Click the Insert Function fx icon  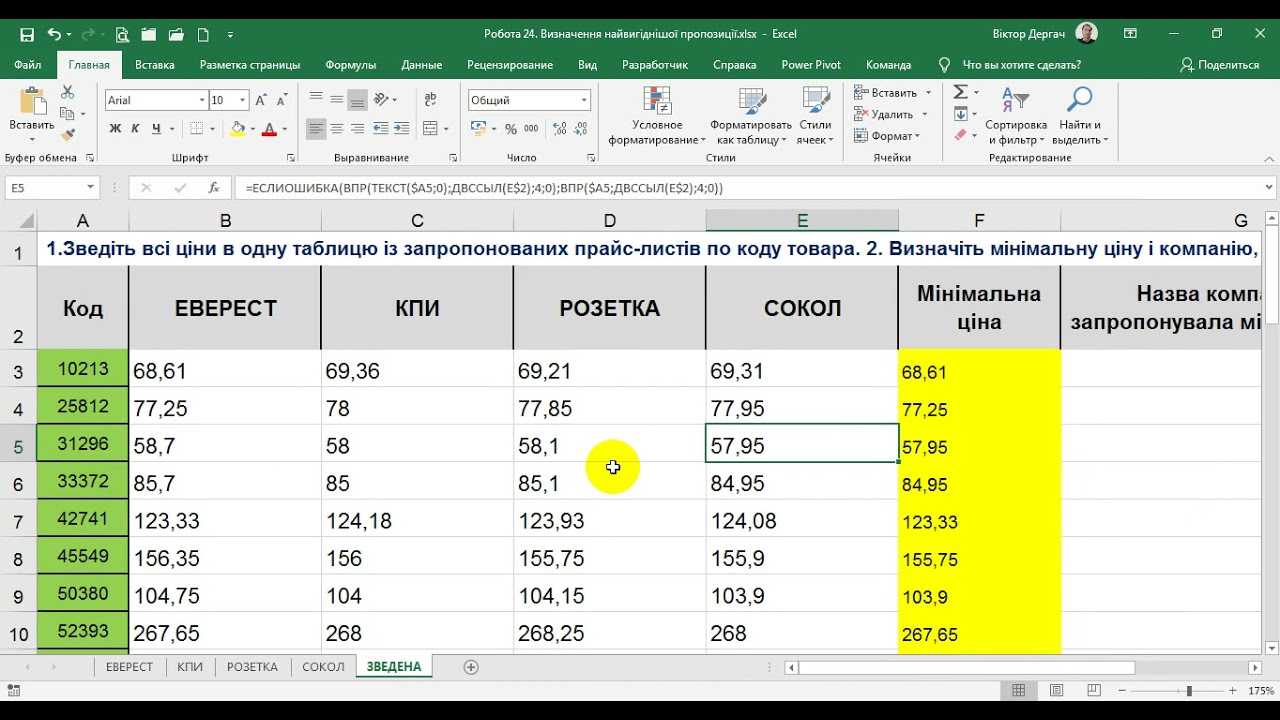pos(213,187)
